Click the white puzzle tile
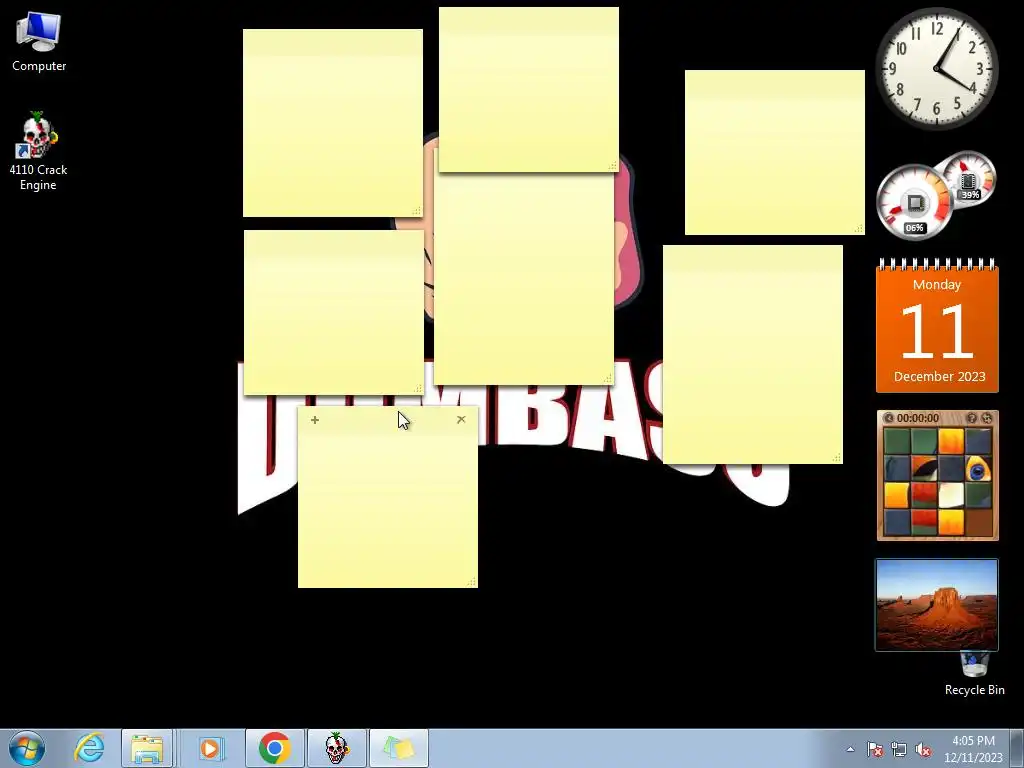1024x768 pixels. click(x=951, y=495)
